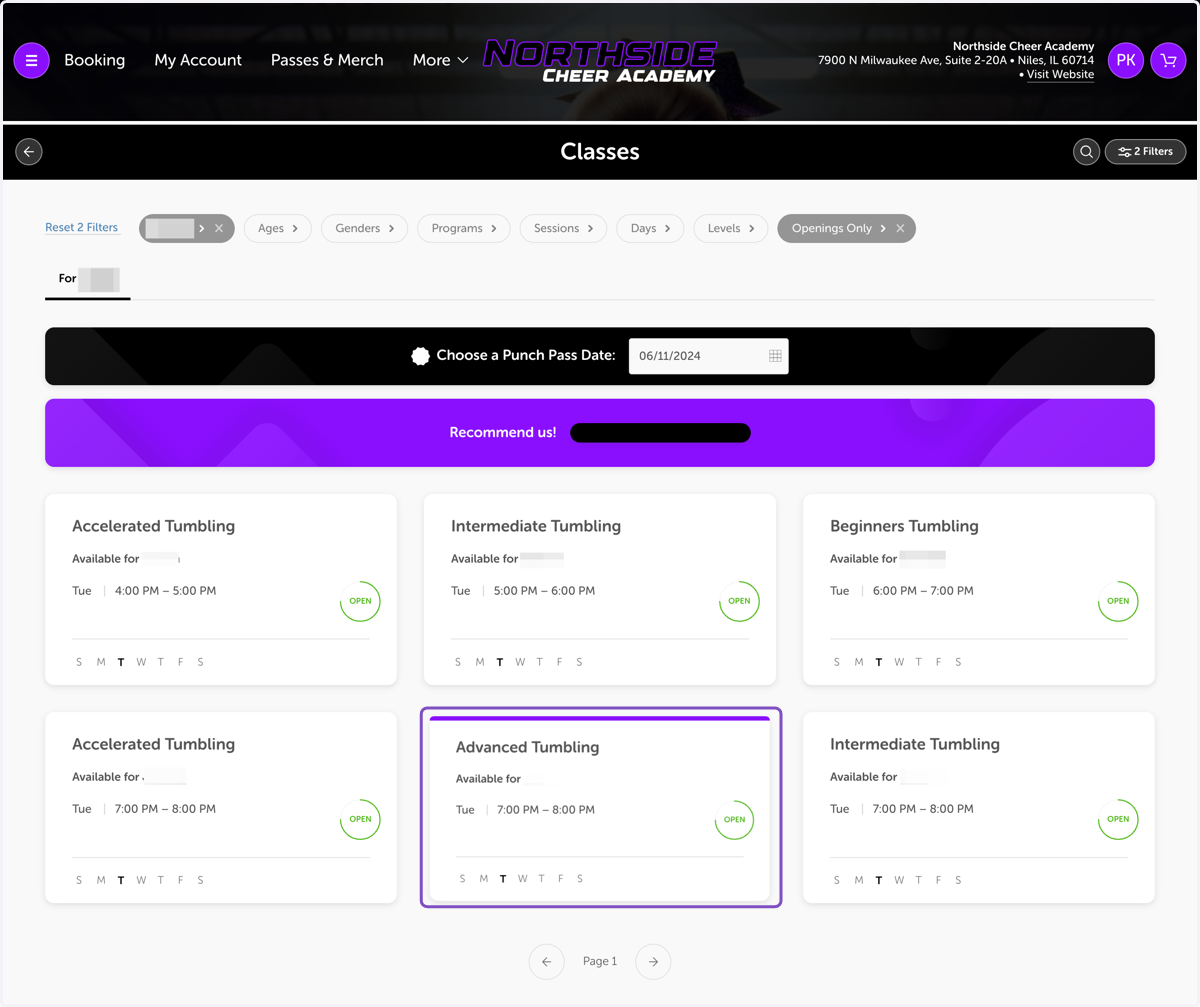
Task: Open the Beginners Tumbling class card
Action: tap(979, 589)
